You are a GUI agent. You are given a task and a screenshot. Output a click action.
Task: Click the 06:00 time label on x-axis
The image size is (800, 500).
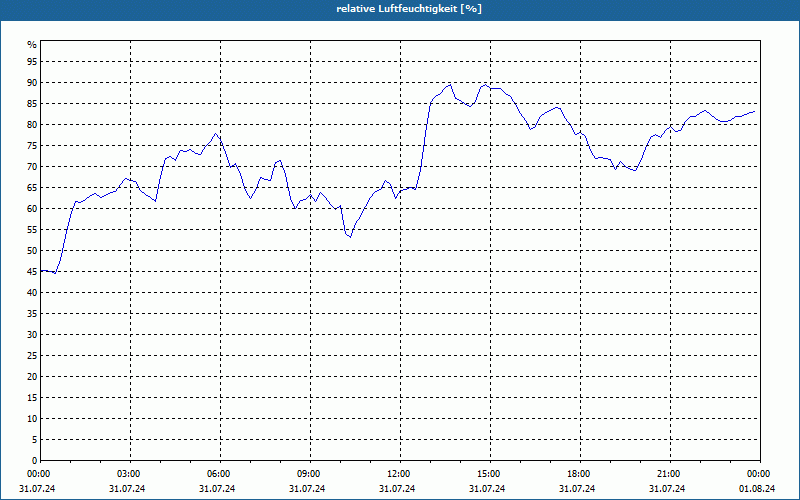220,474
